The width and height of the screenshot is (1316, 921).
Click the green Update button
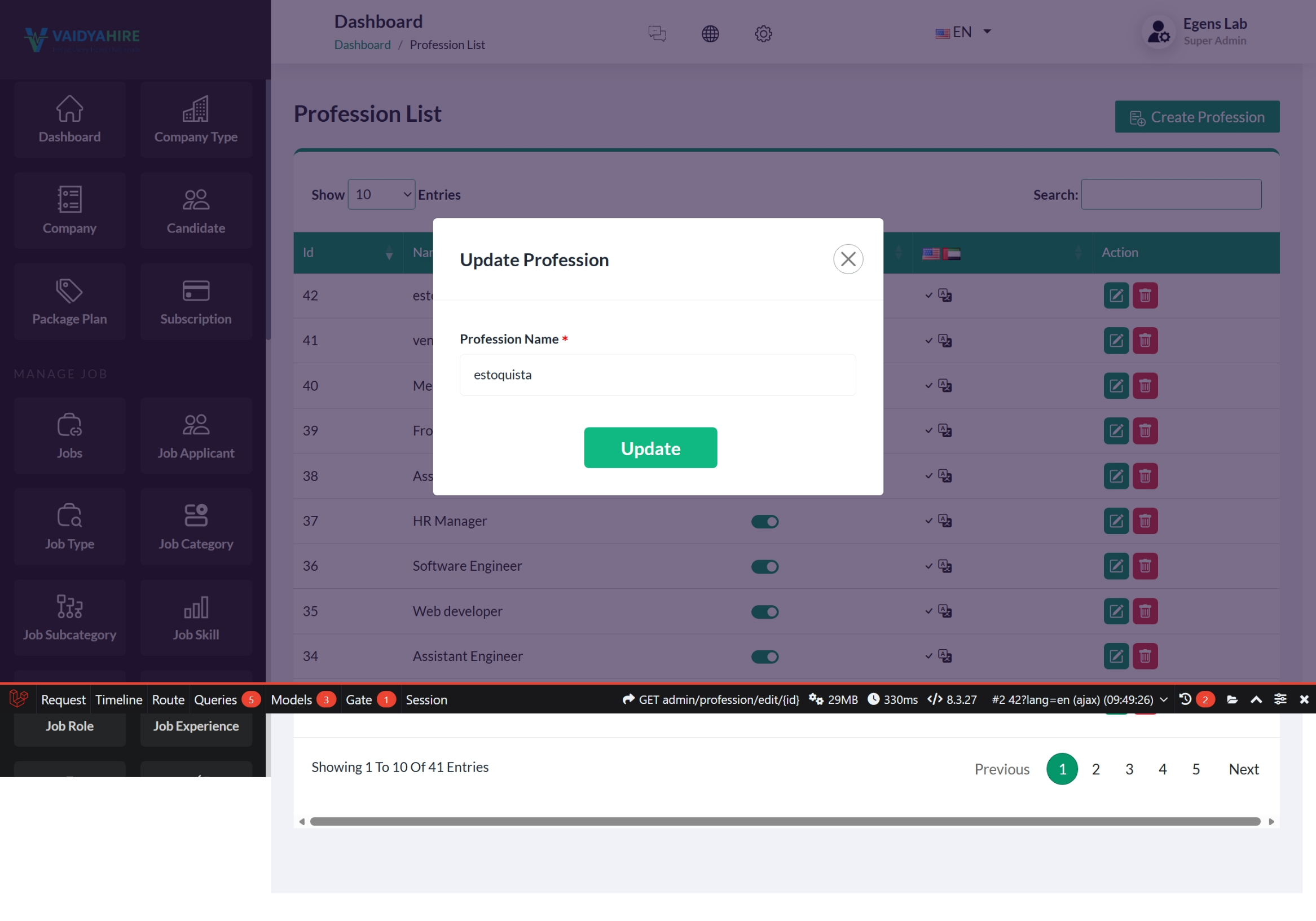(x=650, y=448)
